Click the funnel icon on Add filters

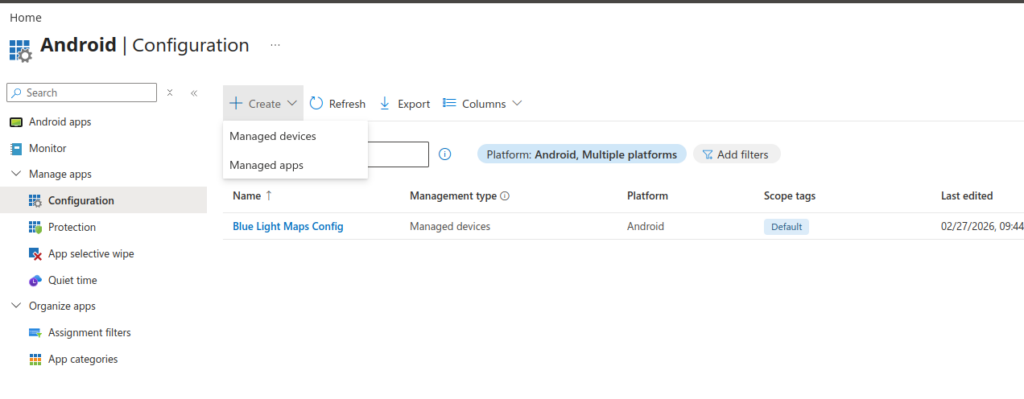click(707, 155)
